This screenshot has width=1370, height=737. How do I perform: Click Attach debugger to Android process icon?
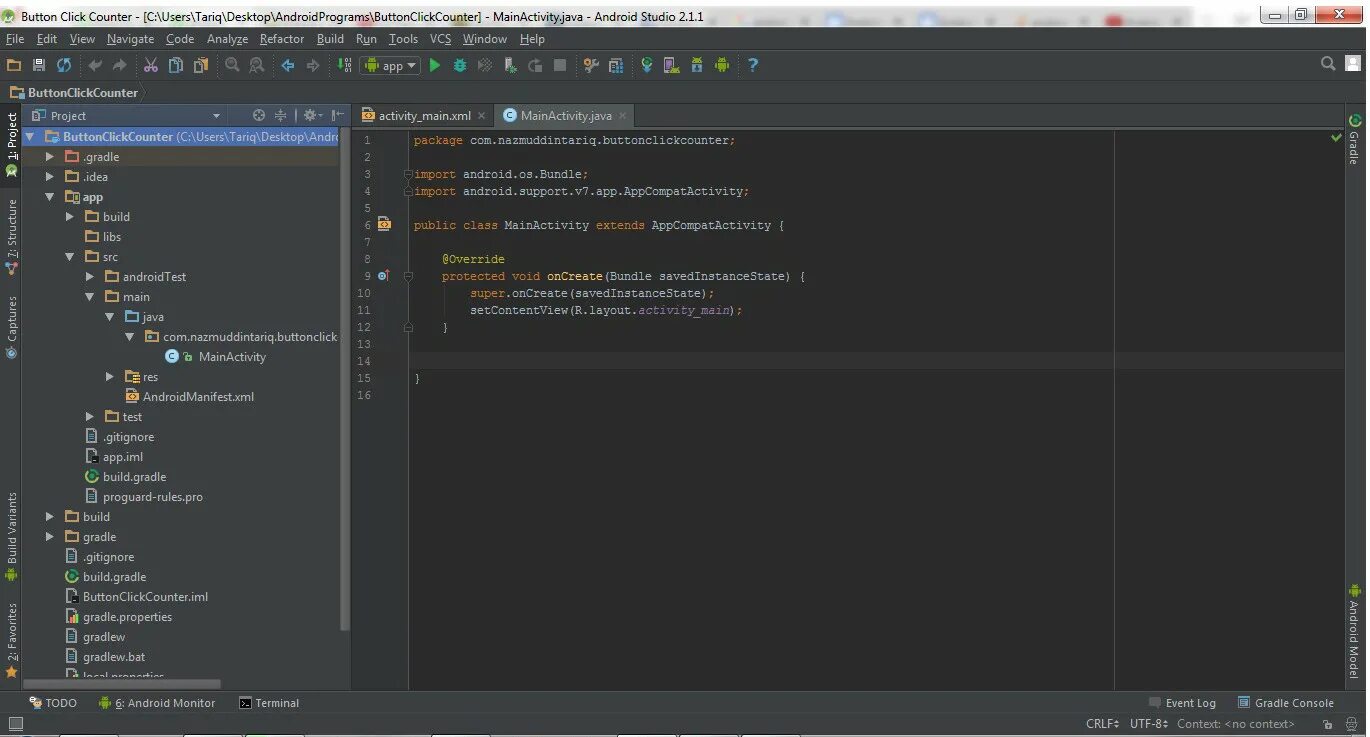click(x=510, y=65)
